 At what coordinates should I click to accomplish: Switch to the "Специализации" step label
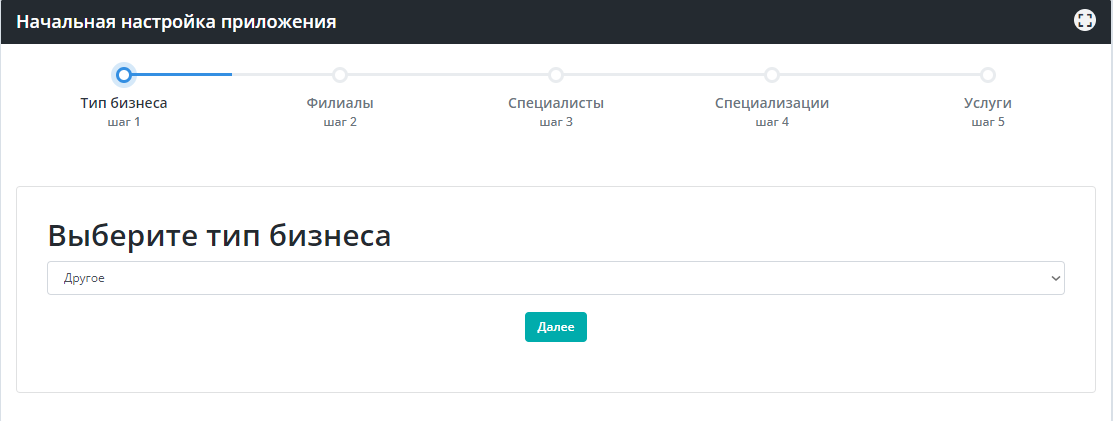tap(772, 103)
